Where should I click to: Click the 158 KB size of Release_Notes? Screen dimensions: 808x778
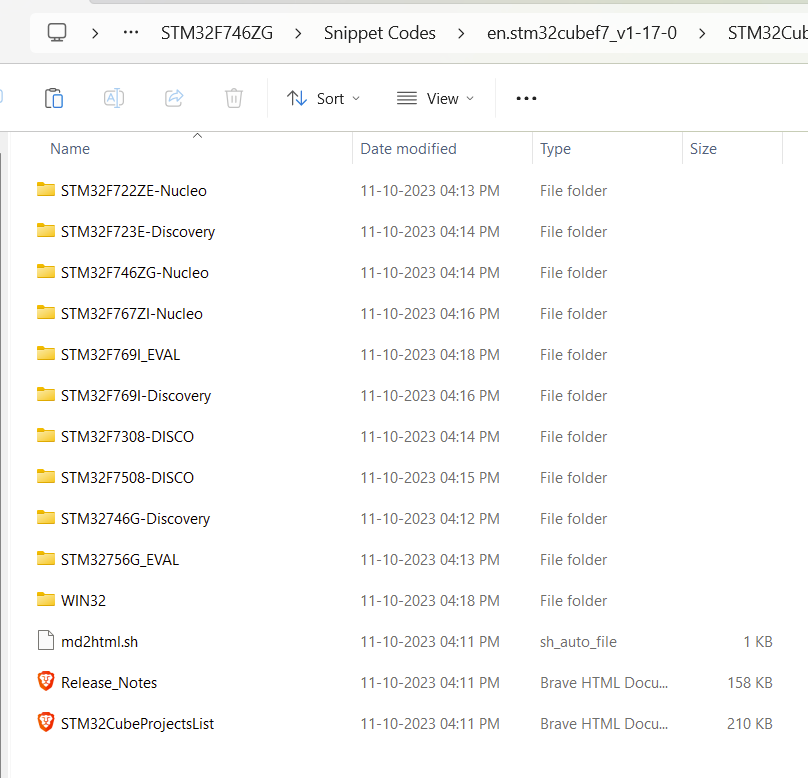tap(750, 683)
